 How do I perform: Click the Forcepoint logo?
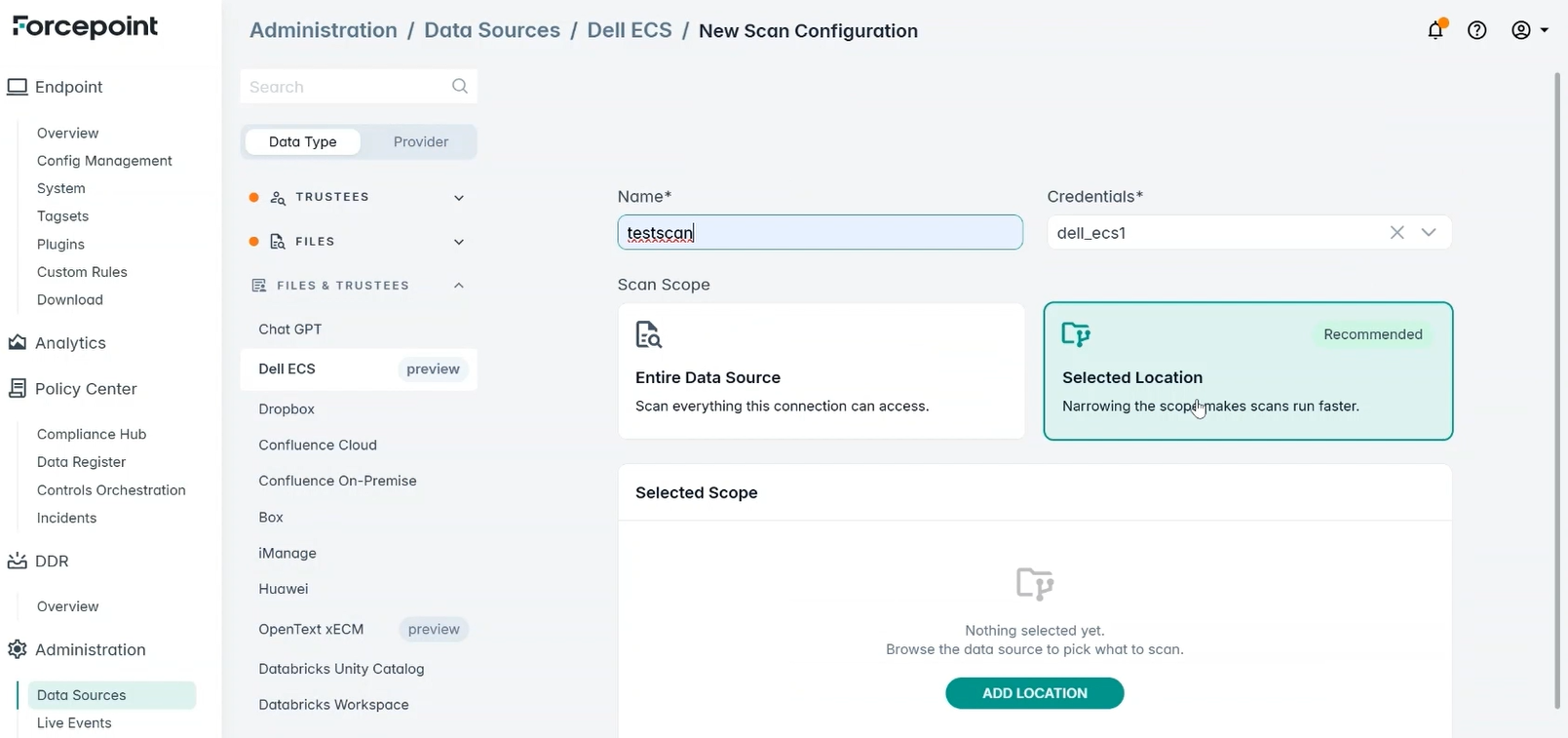click(85, 26)
